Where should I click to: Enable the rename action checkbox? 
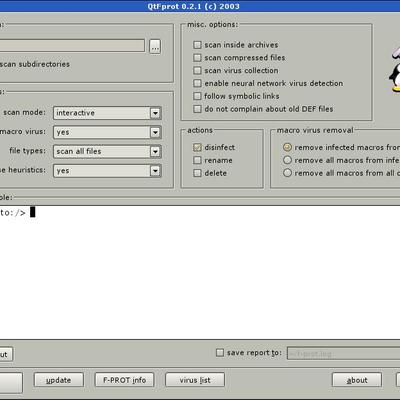(x=197, y=160)
